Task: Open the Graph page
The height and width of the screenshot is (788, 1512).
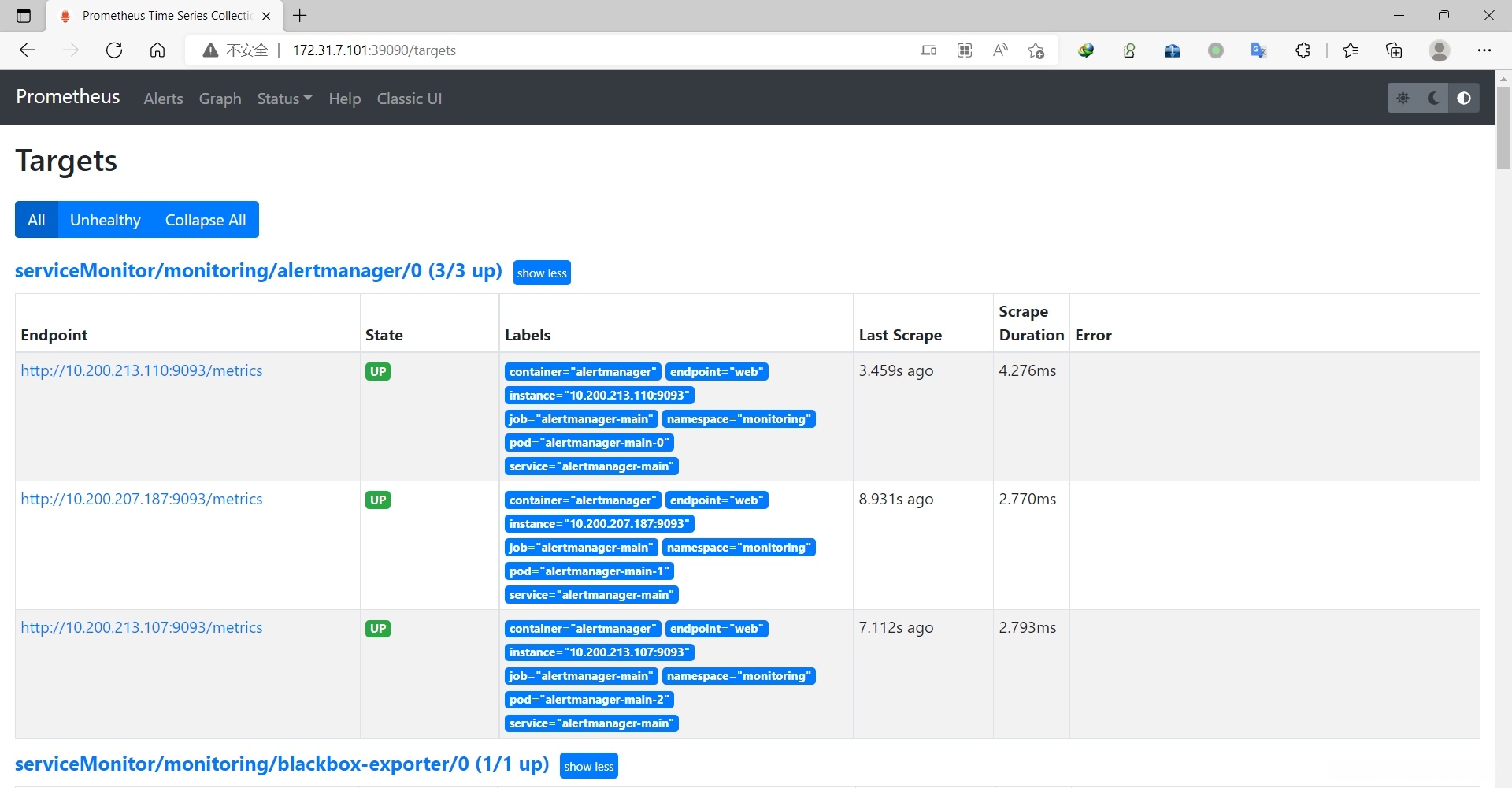Action: (220, 98)
